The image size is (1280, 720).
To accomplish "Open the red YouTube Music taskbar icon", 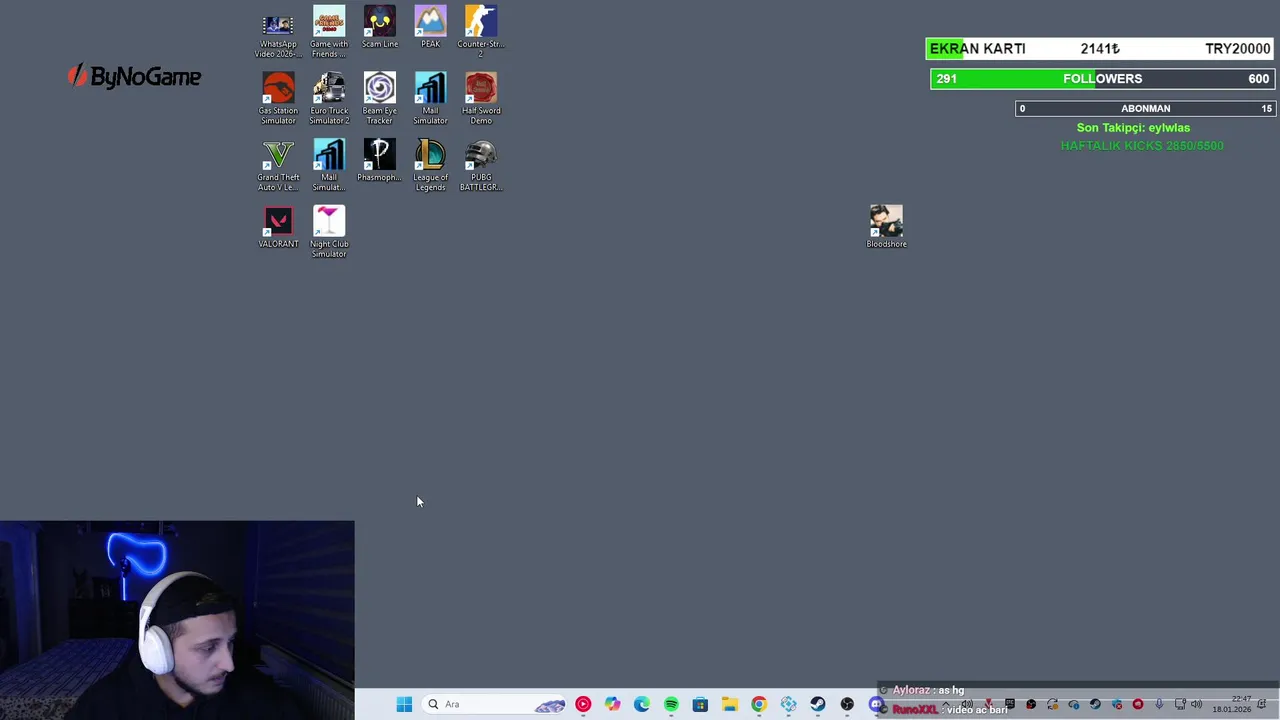I will point(583,704).
